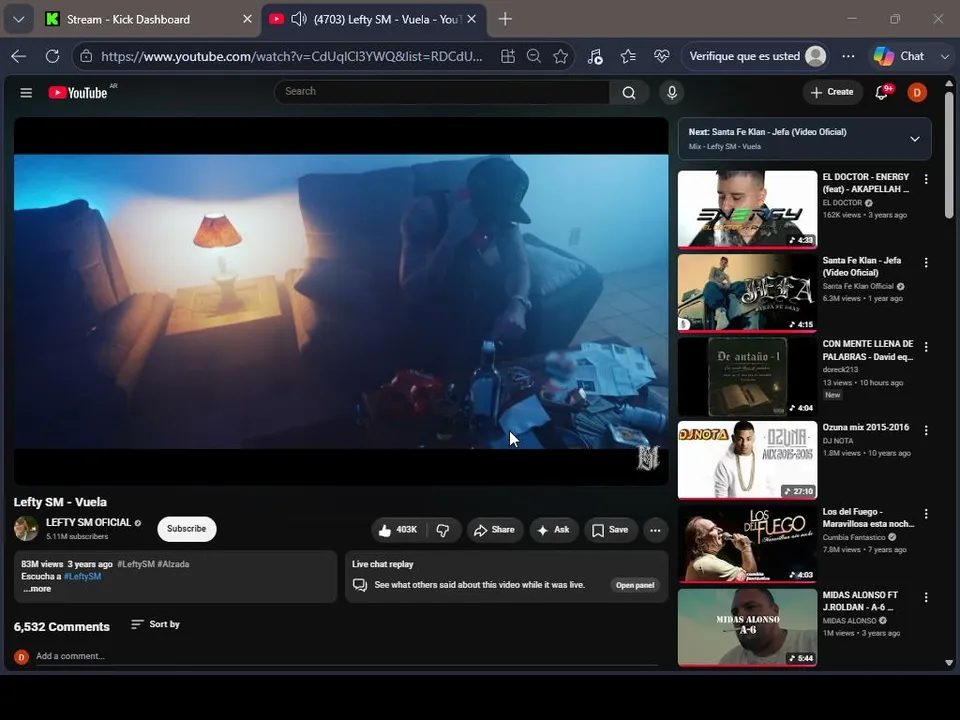Open options for Santa Fe Klan - Jefa video
960x720 pixels.
pos(926,263)
